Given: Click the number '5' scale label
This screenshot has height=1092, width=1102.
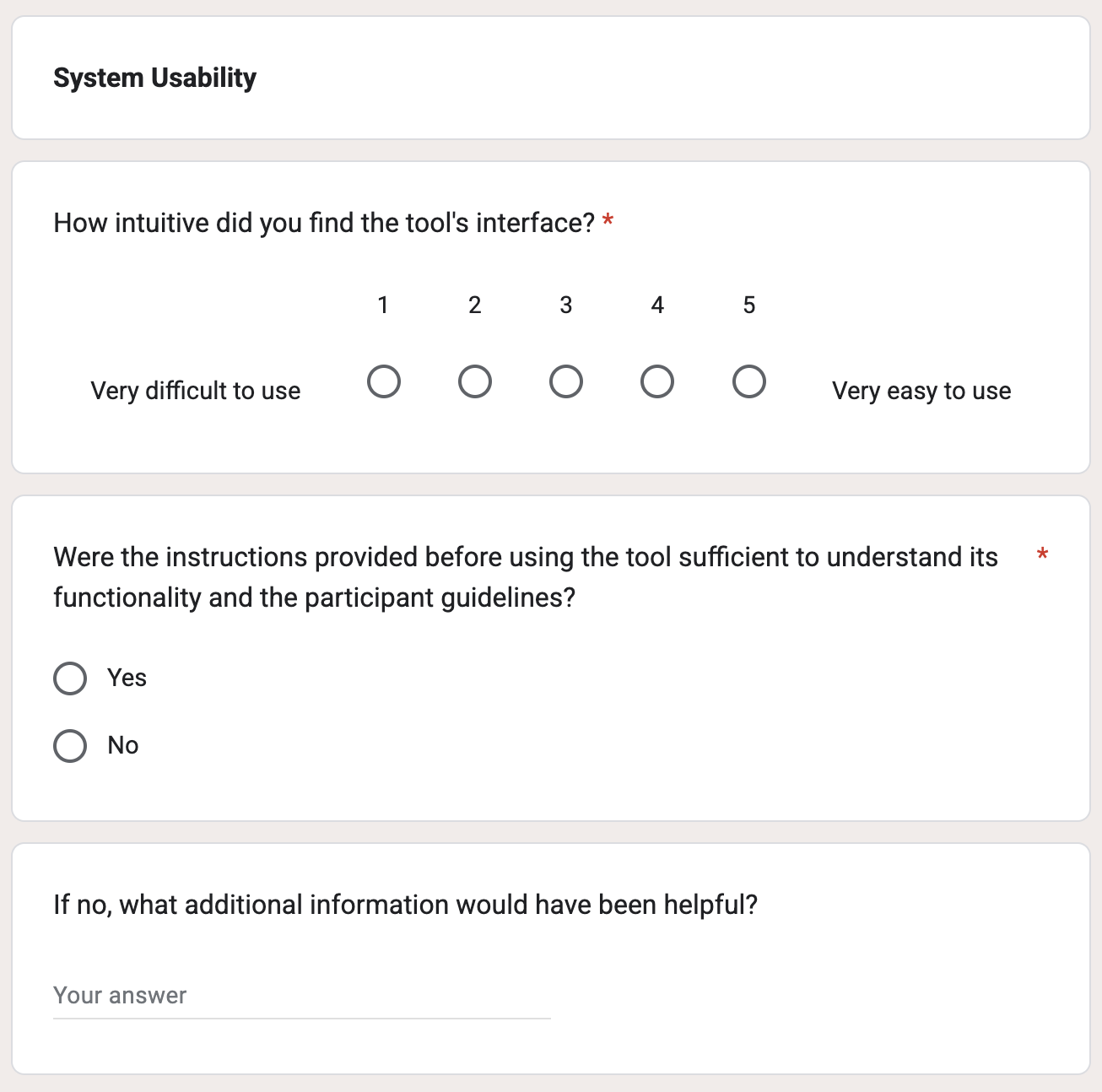Looking at the screenshot, I should click(x=749, y=305).
